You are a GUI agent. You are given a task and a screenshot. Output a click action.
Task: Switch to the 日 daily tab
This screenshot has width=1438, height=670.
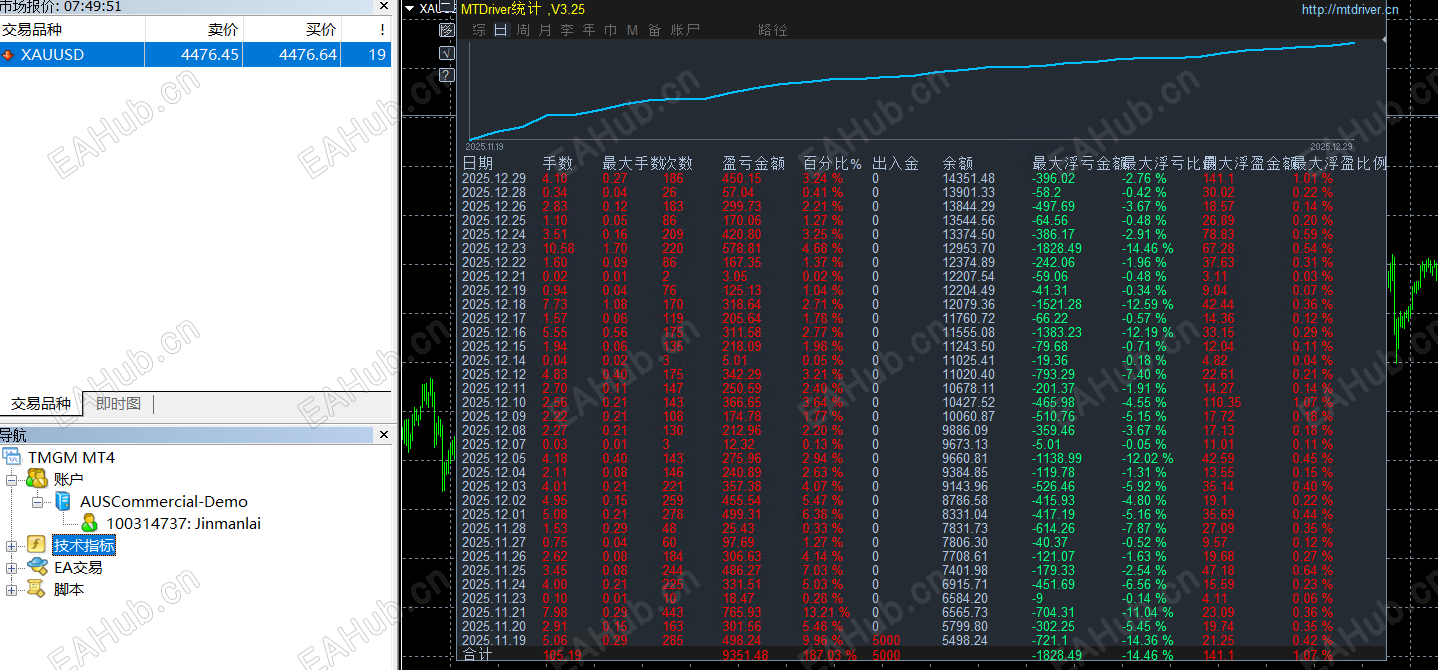point(501,30)
